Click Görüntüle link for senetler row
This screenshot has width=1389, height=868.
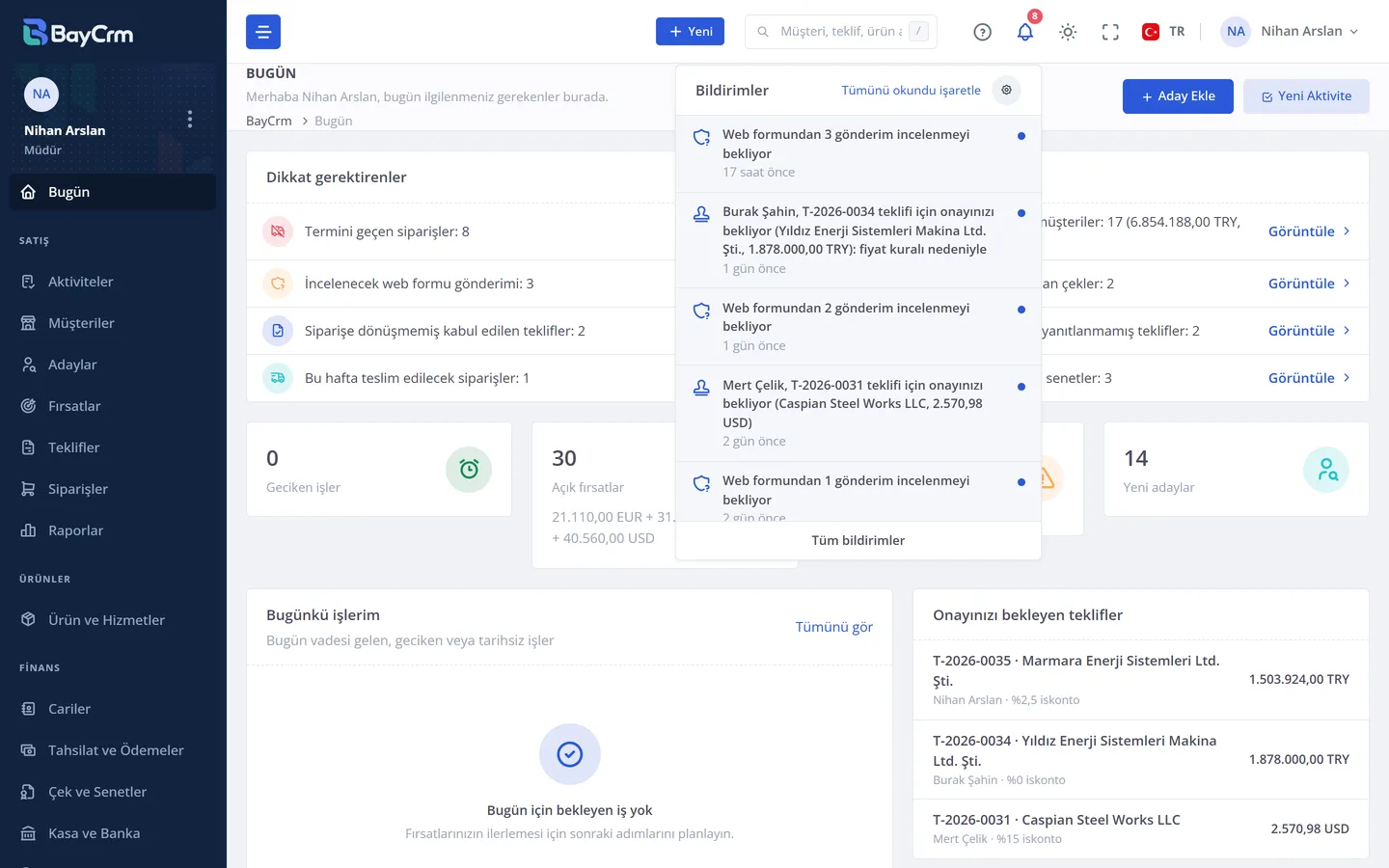tap(1309, 378)
